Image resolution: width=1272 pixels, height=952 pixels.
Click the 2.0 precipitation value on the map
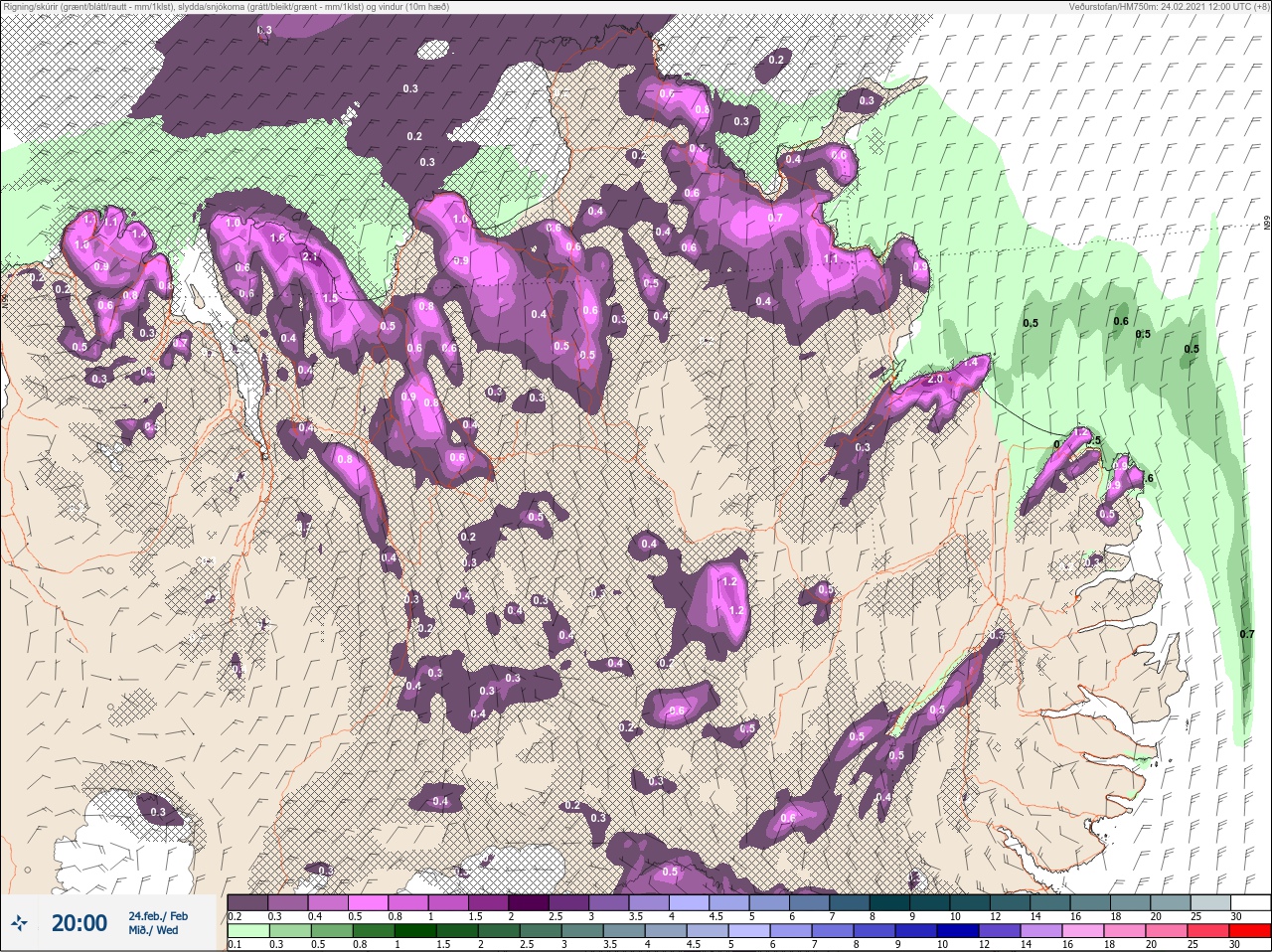934,380
